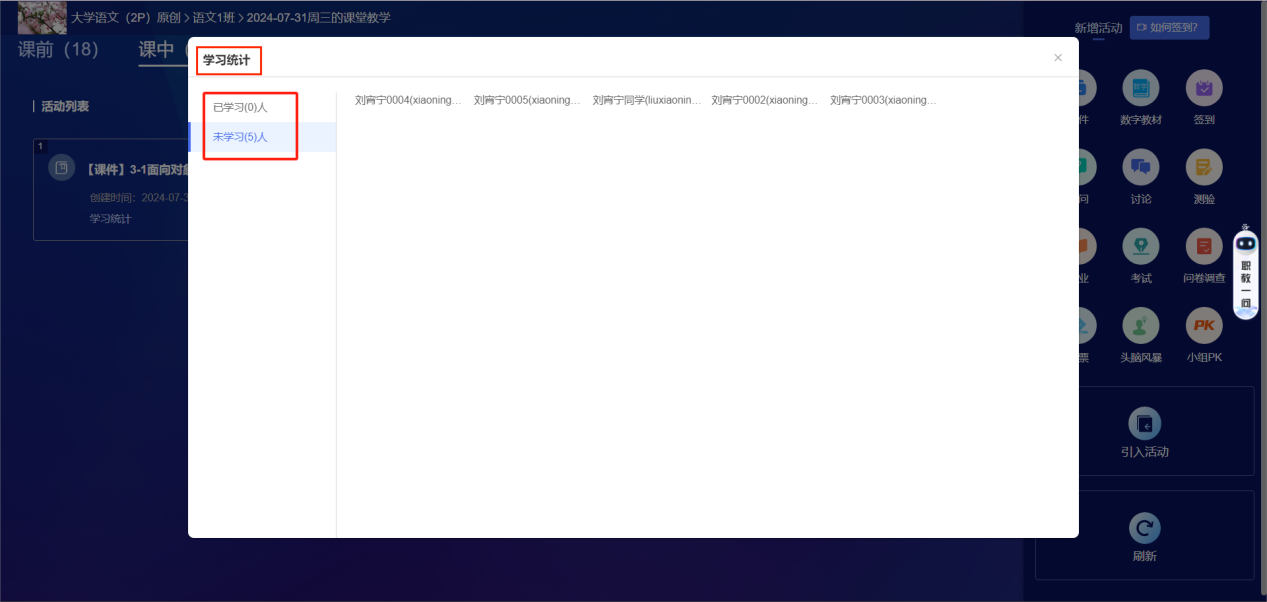Click the 考试 exam icon

pyautogui.click(x=1140, y=247)
